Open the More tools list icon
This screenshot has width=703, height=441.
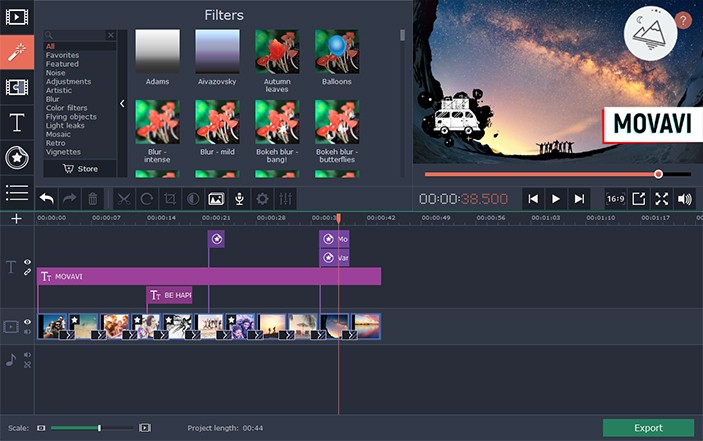click(x=17, y=192)
